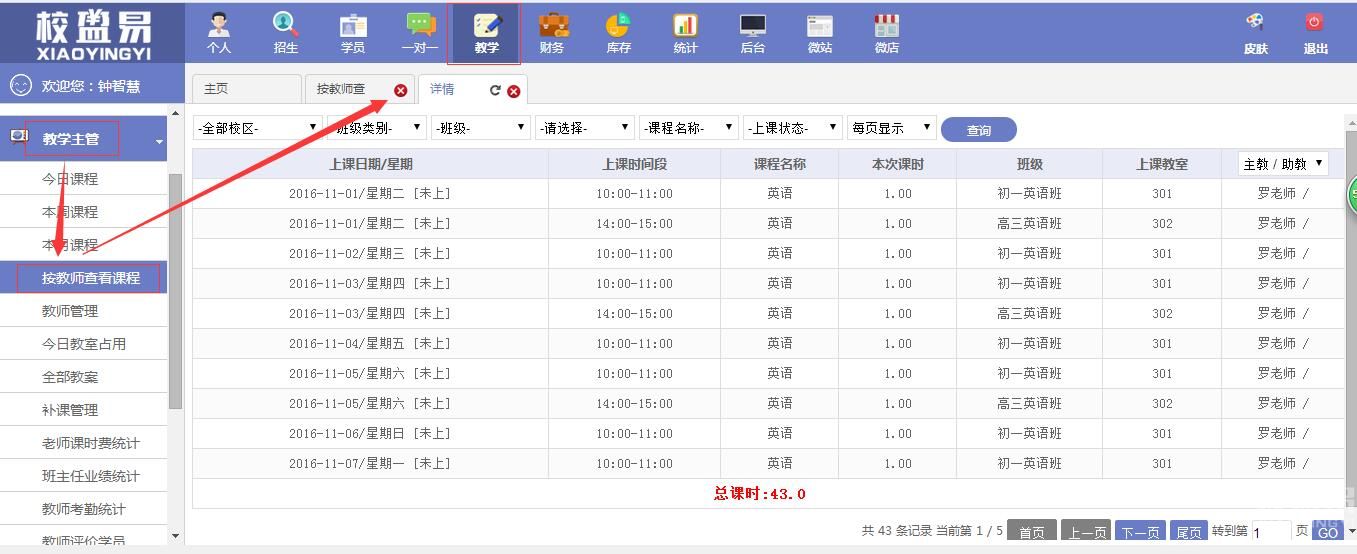
Task: Open the 上课状态 dropdown
Action: [792, 128]
